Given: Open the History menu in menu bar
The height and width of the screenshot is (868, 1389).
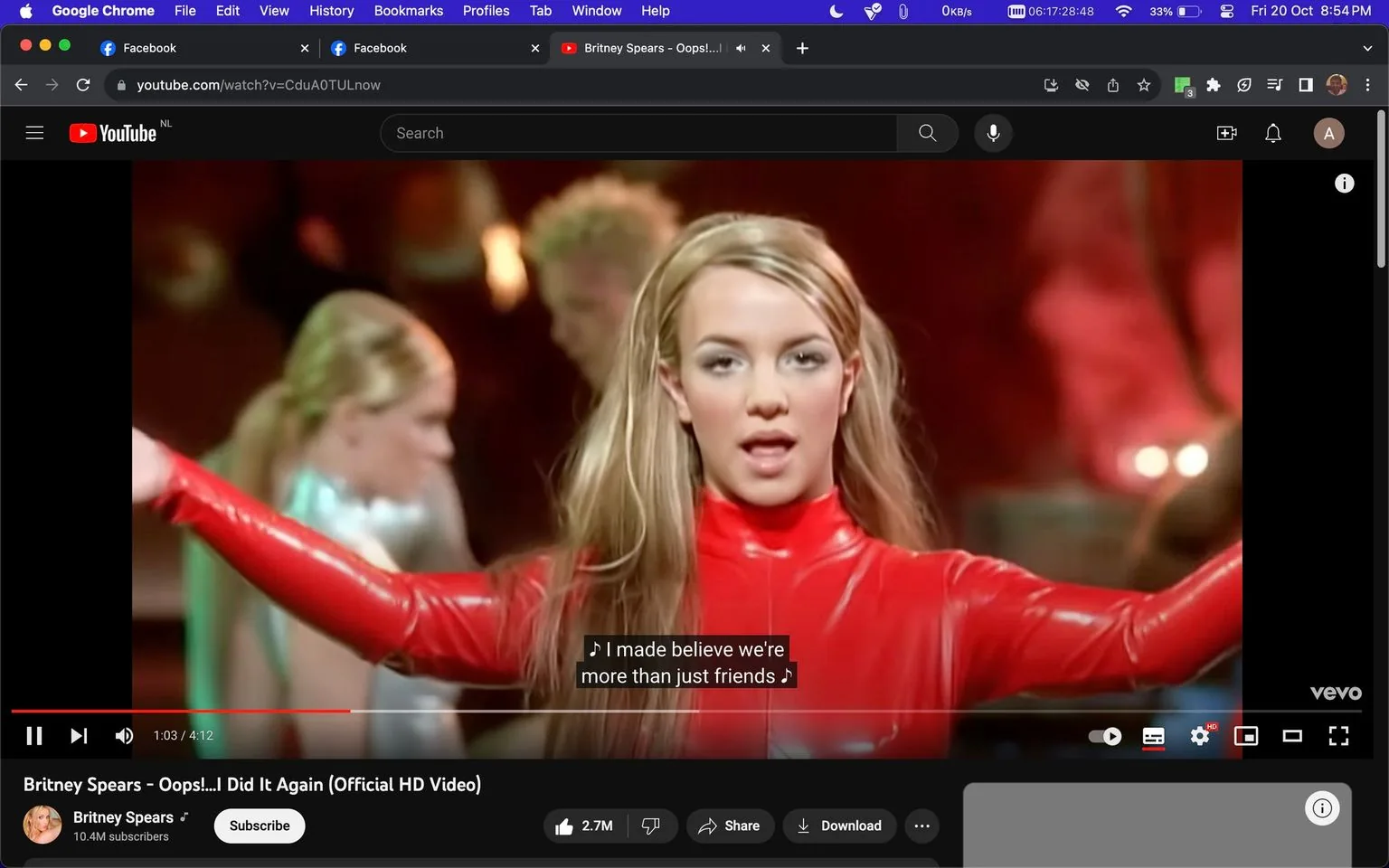Looking at the screenshot, I should click(331, 11).
